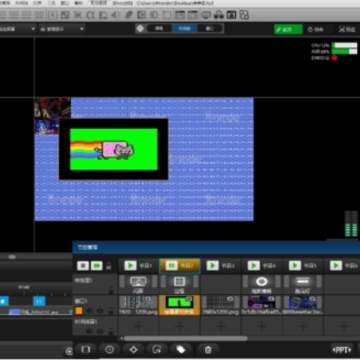The width and height of the screenshot is (360, 360).
Task: Click the binoculars-like icon in top toolbar
Action: click(219, 15)
